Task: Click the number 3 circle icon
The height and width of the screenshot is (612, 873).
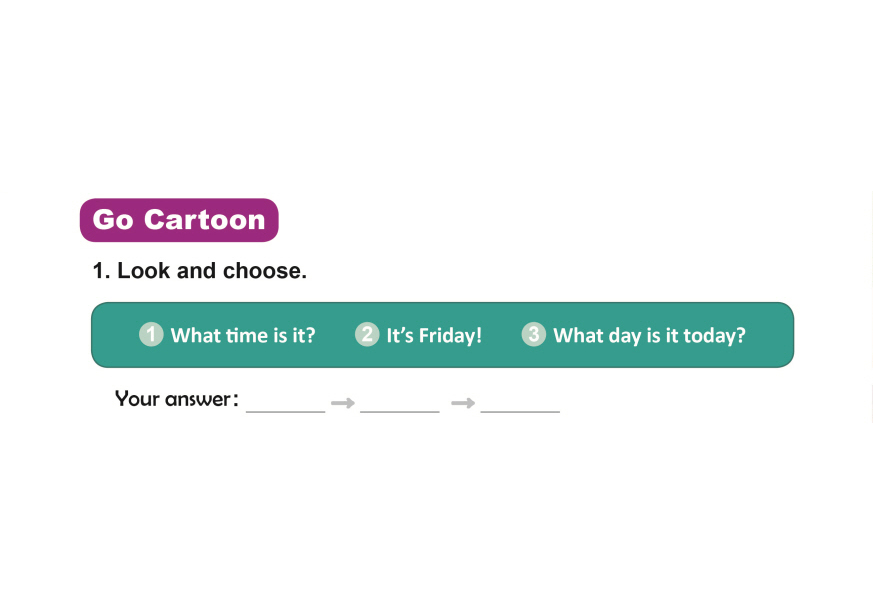Action: point(534,334)
